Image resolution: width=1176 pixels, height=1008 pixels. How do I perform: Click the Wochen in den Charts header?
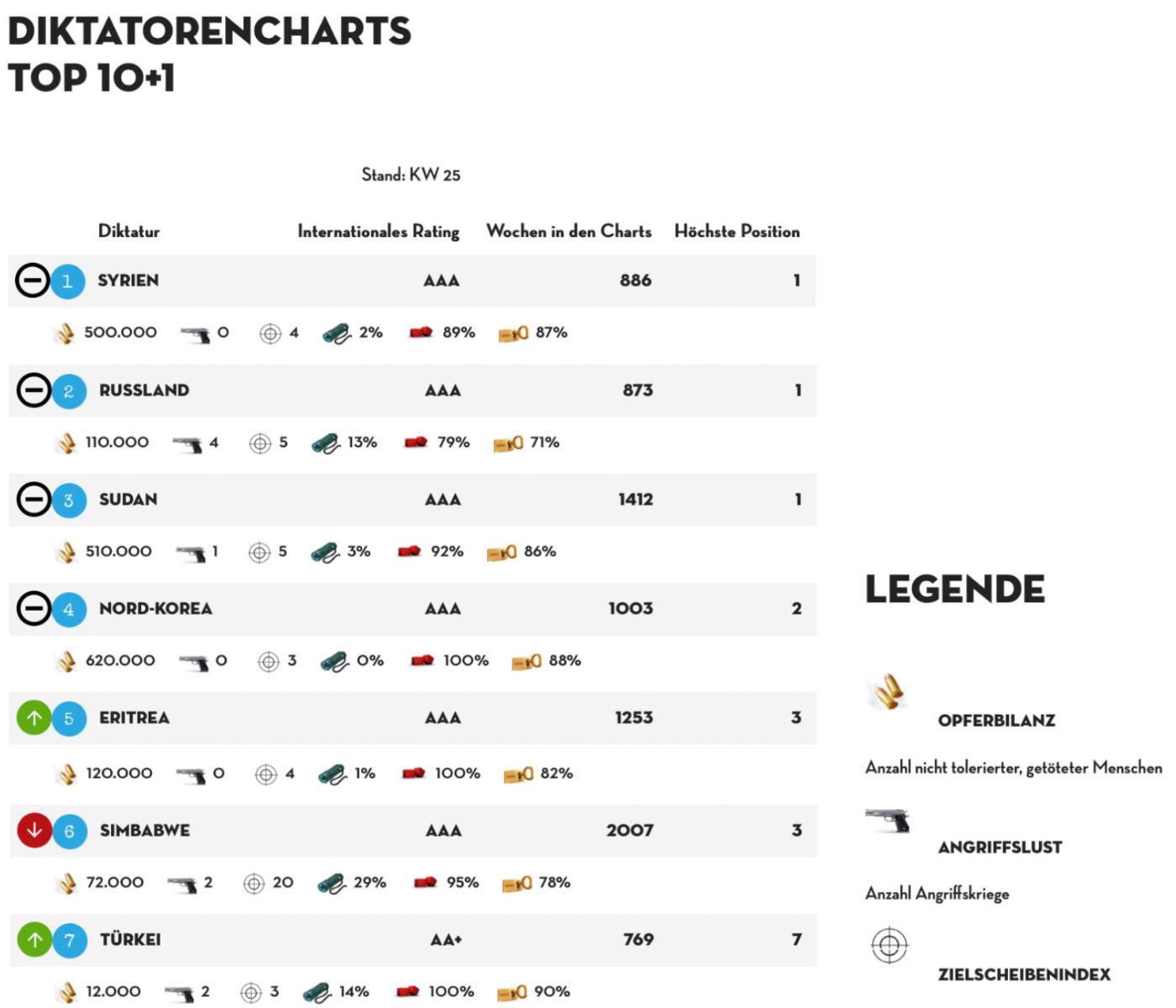point(569,231)
